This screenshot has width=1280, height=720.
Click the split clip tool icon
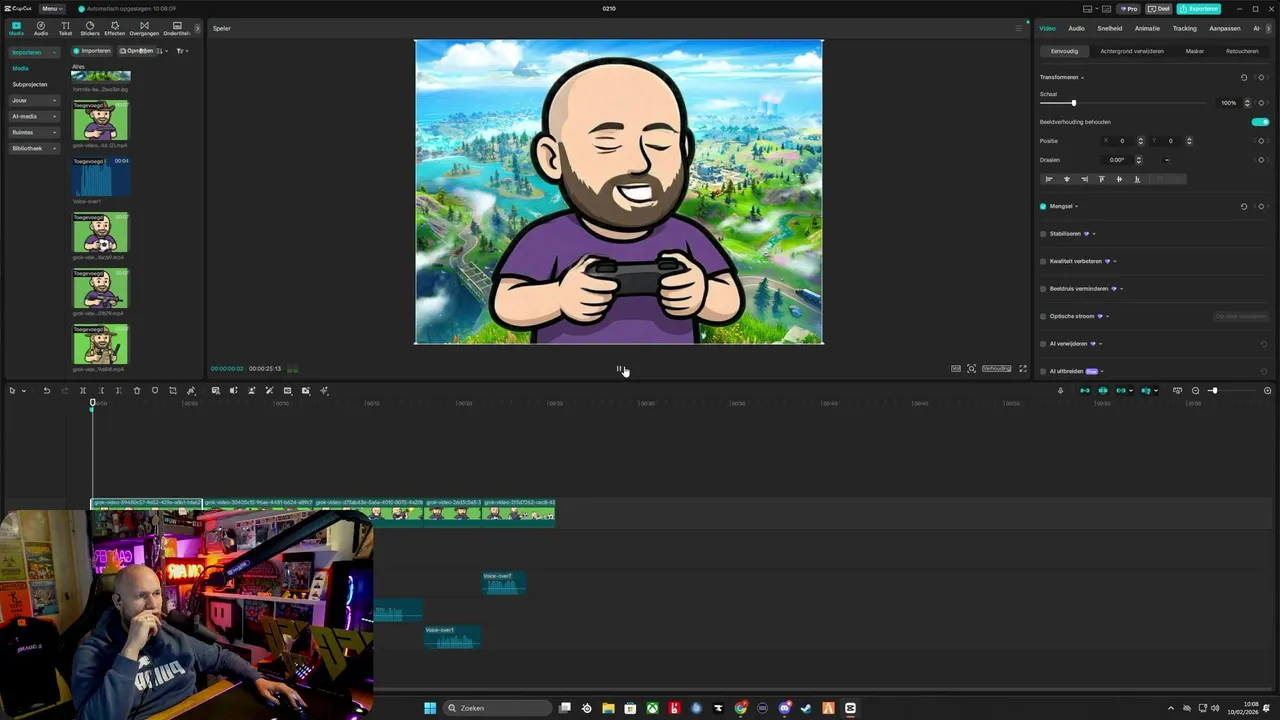83,390
